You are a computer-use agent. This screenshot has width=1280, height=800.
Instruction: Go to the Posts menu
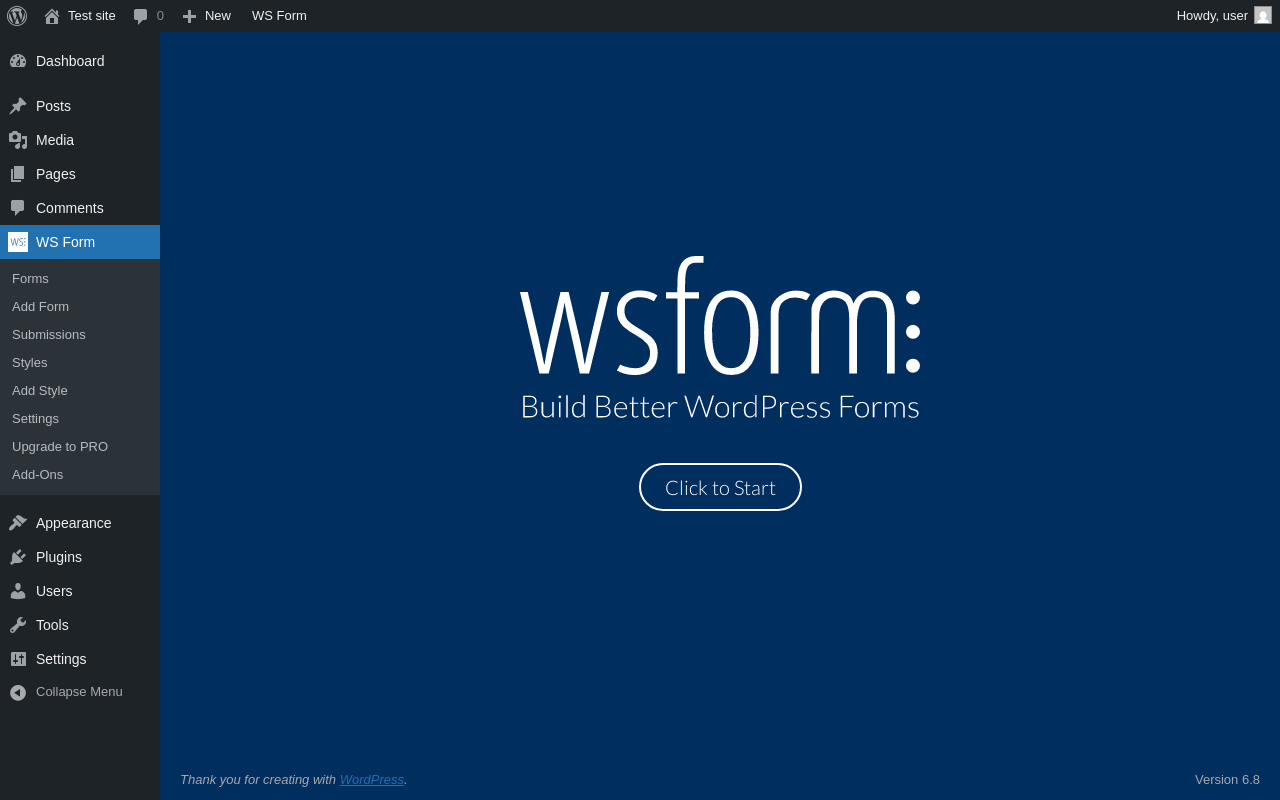pyautogui.click(x=80, y=106)
